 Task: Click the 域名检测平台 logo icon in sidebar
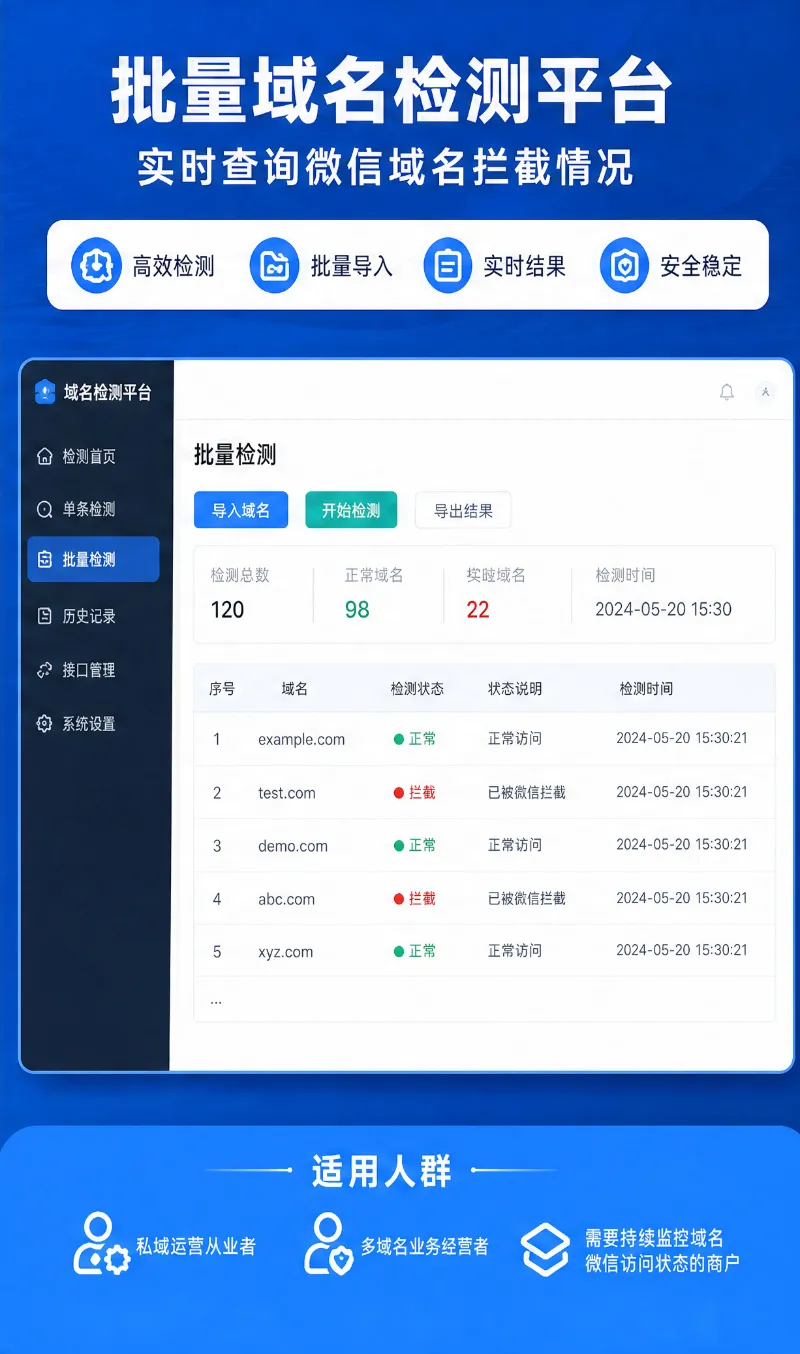click(45, 391)
